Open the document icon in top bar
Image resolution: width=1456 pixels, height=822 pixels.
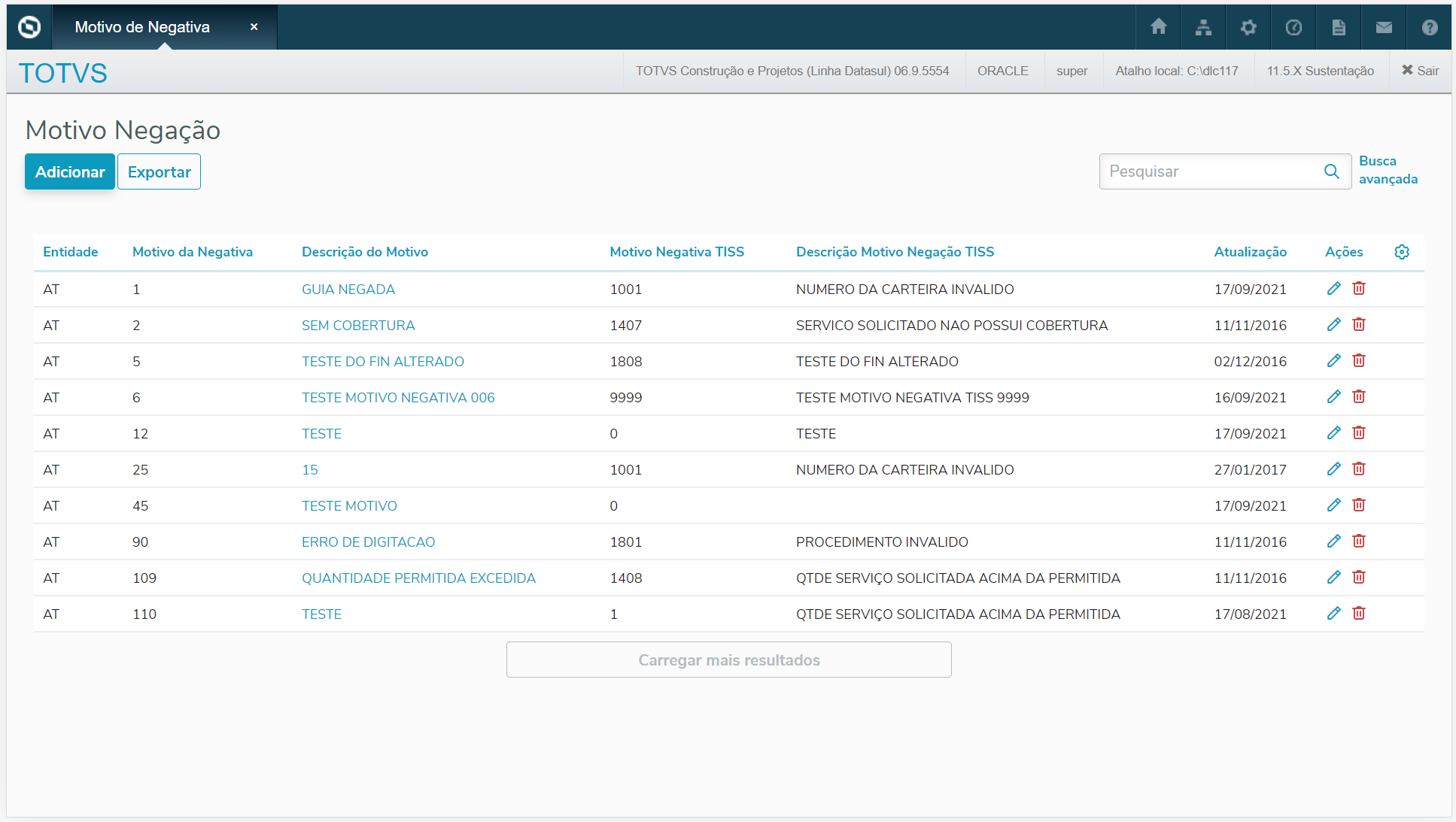click(x=1339, y=27)
